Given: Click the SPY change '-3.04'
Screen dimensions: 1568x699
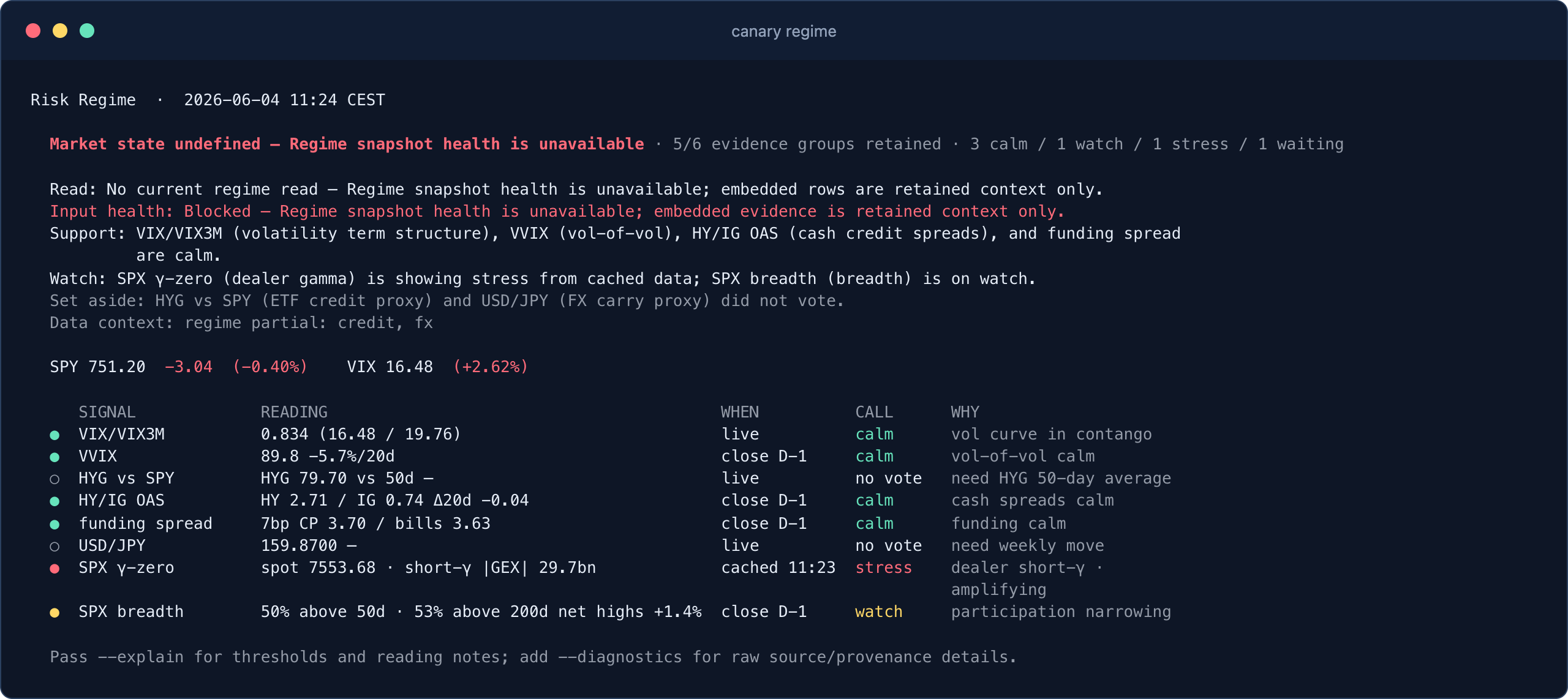Looking at the screenshot, I should click(189, 367).
